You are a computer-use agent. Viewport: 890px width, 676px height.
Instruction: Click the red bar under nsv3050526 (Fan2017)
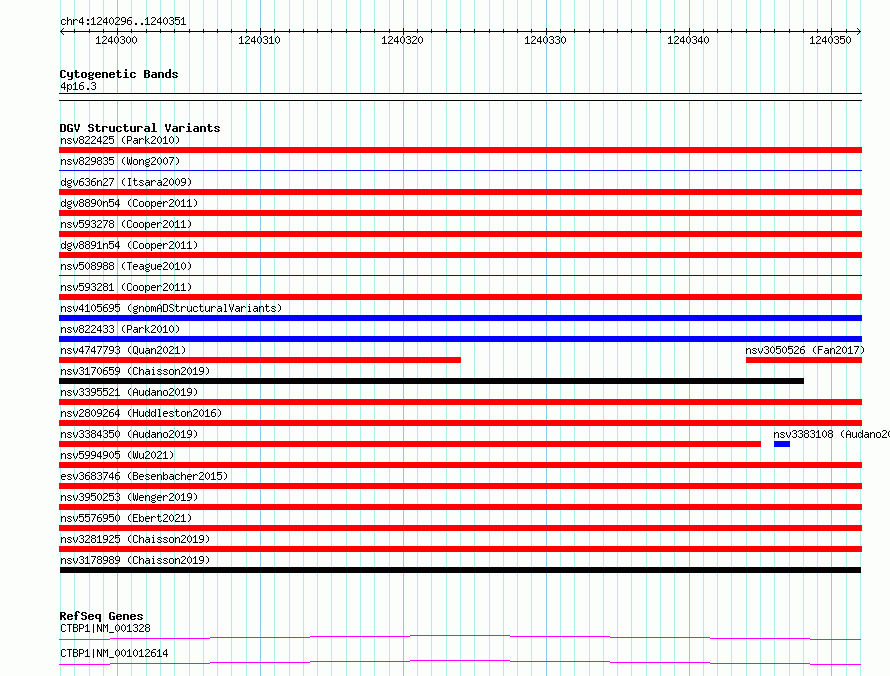pyautogui.click(x=804, y=360)
